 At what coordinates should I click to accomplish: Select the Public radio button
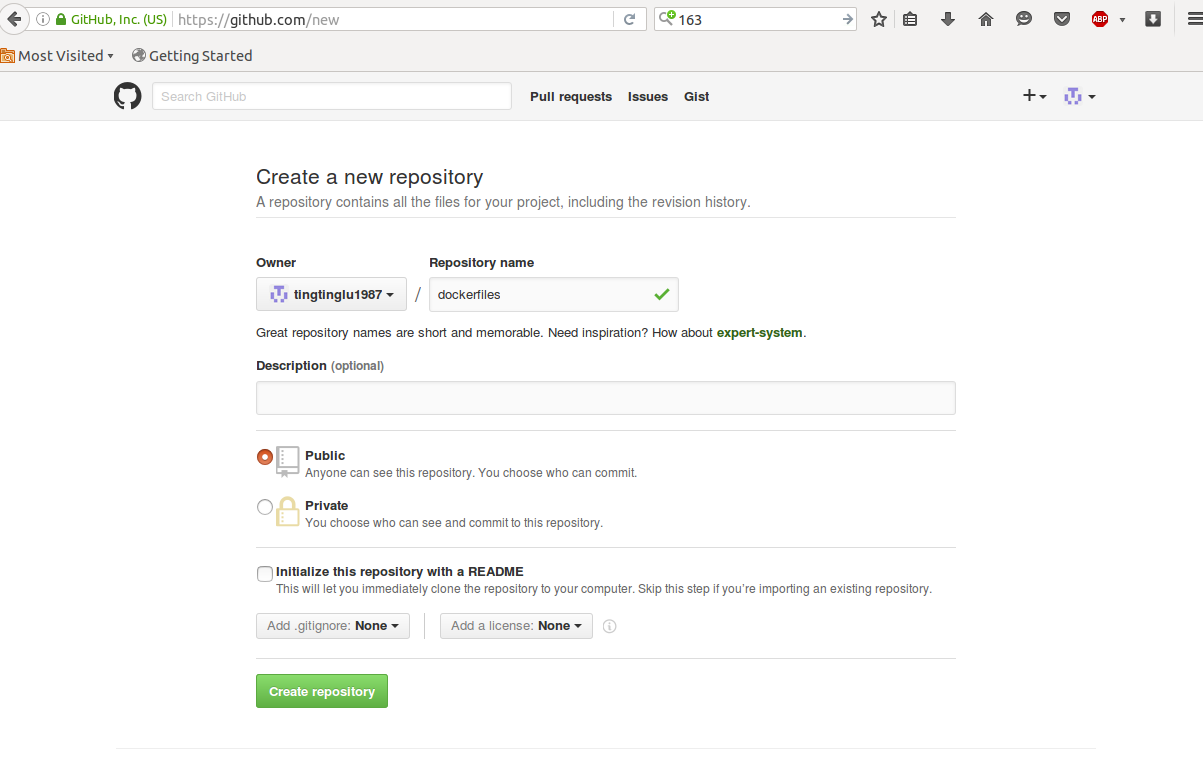(265, 457)
